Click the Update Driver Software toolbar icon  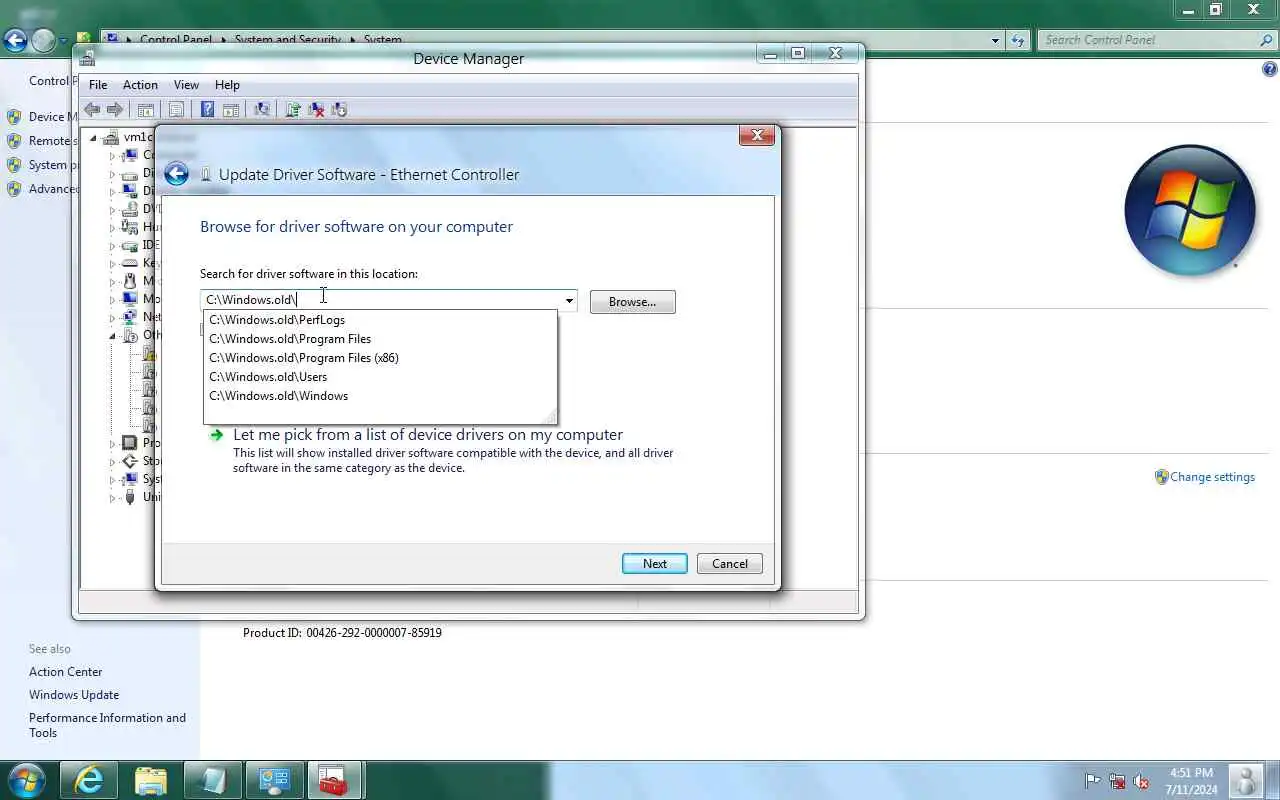tap(293, 110)
